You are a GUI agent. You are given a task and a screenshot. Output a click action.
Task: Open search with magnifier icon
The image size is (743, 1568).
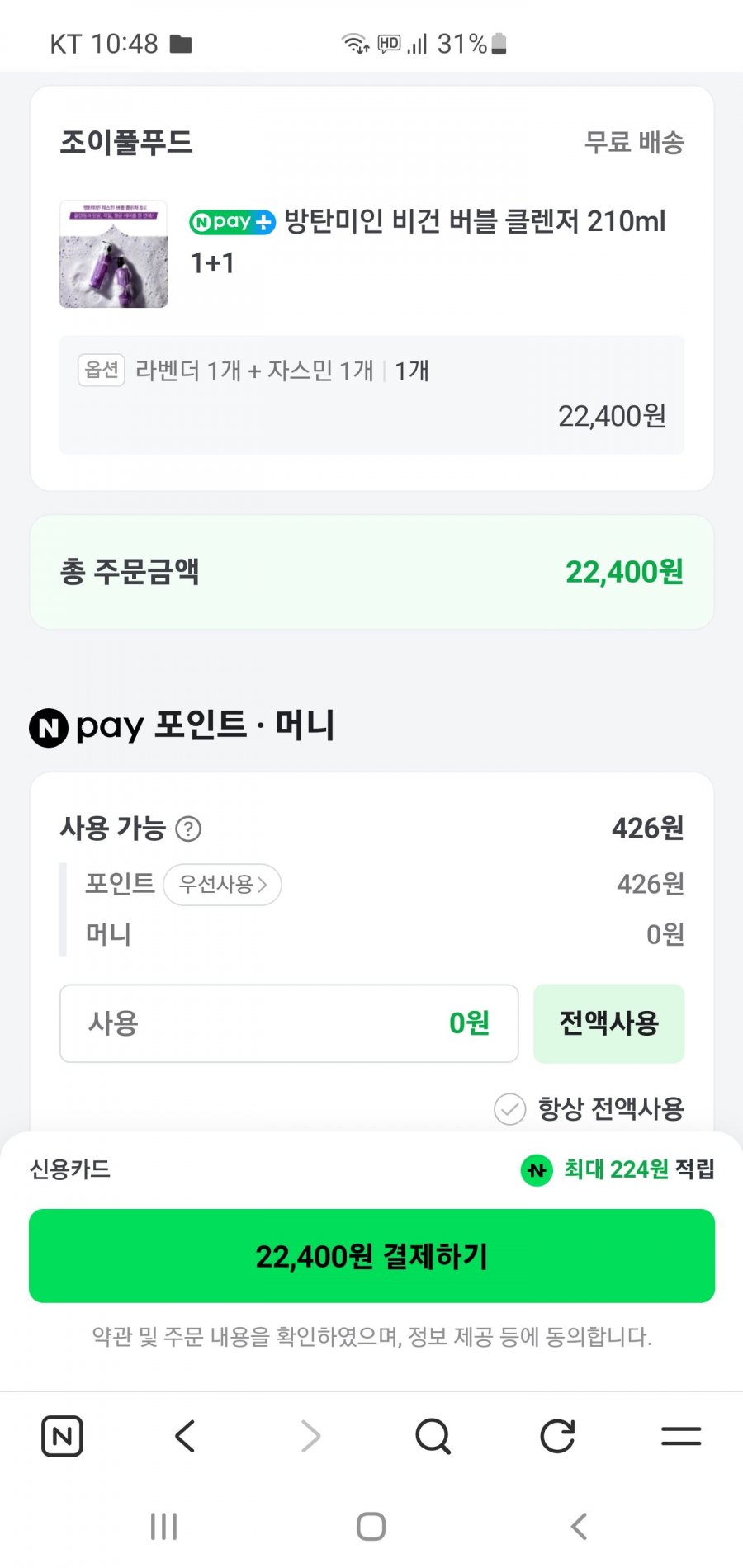coord(433,1436)
